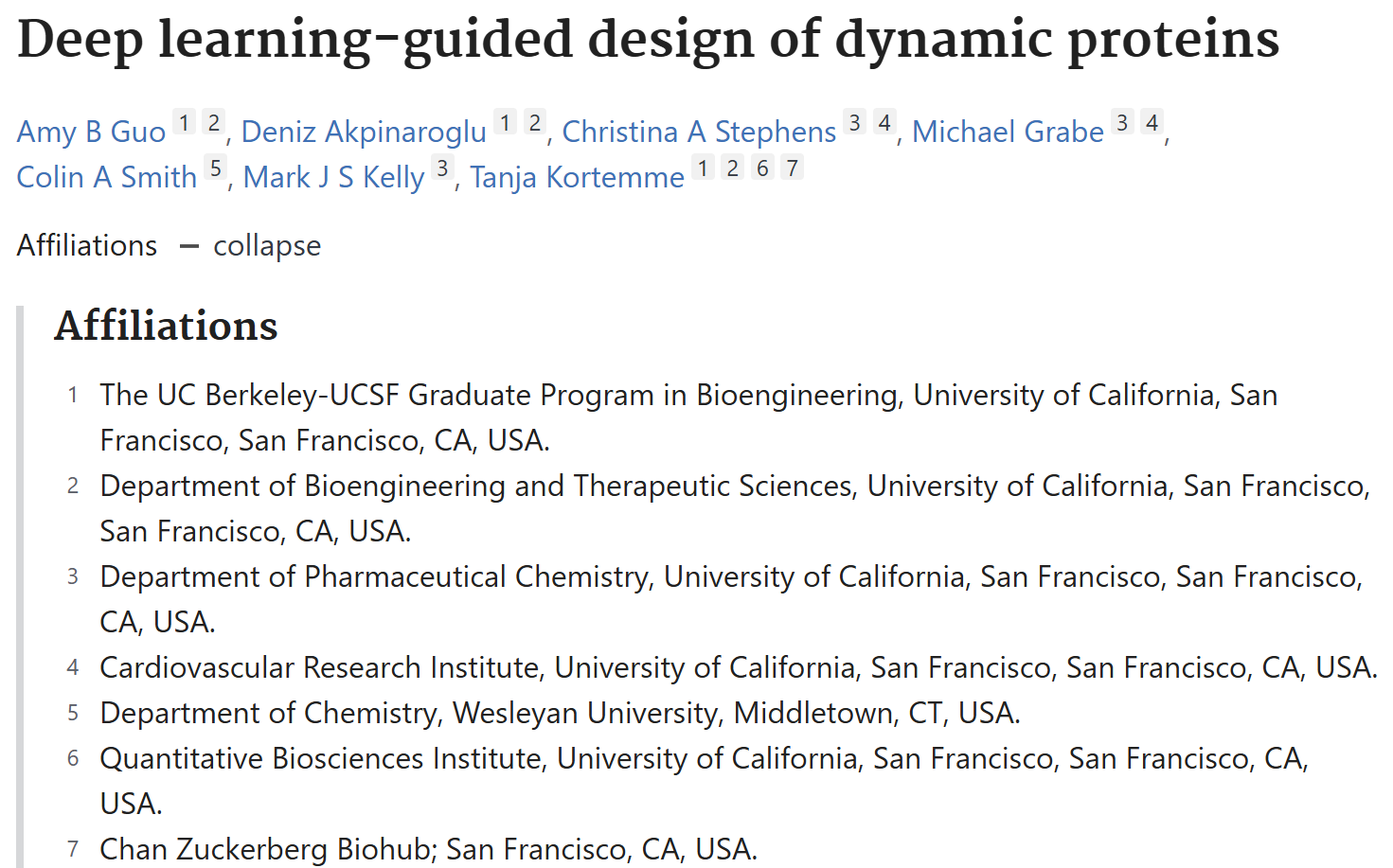1393x868 pixels.
Task: Click affiliation badge 7 after Tanja Kortemme
Action: 793,168
